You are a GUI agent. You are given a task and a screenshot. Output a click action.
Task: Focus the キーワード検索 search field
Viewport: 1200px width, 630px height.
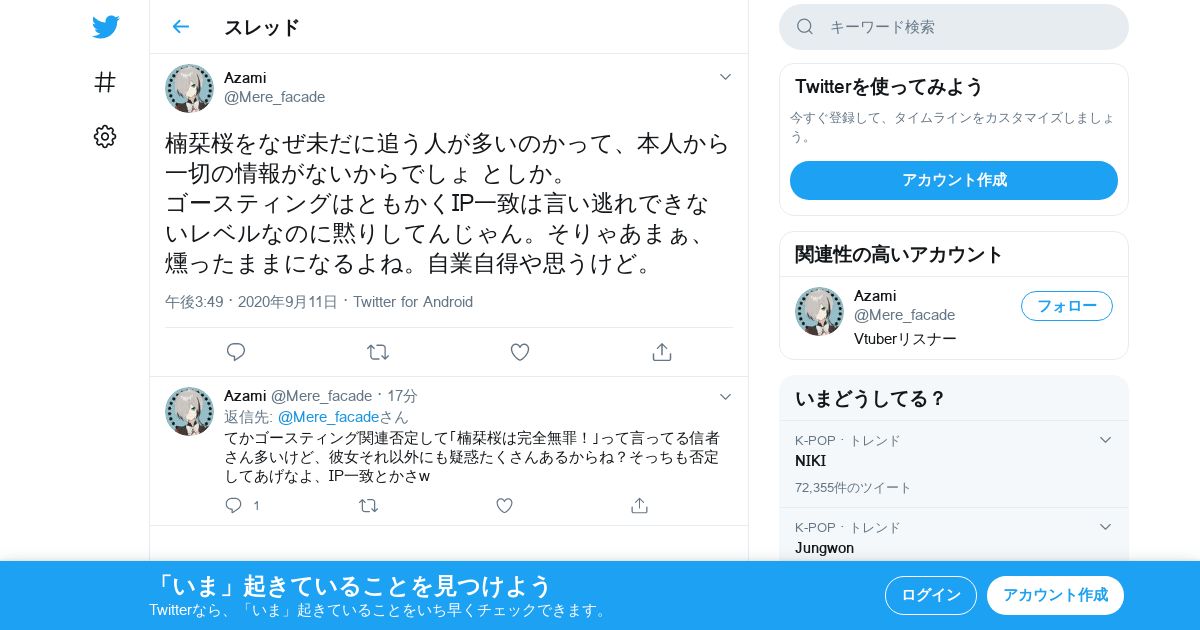[954, 27]
